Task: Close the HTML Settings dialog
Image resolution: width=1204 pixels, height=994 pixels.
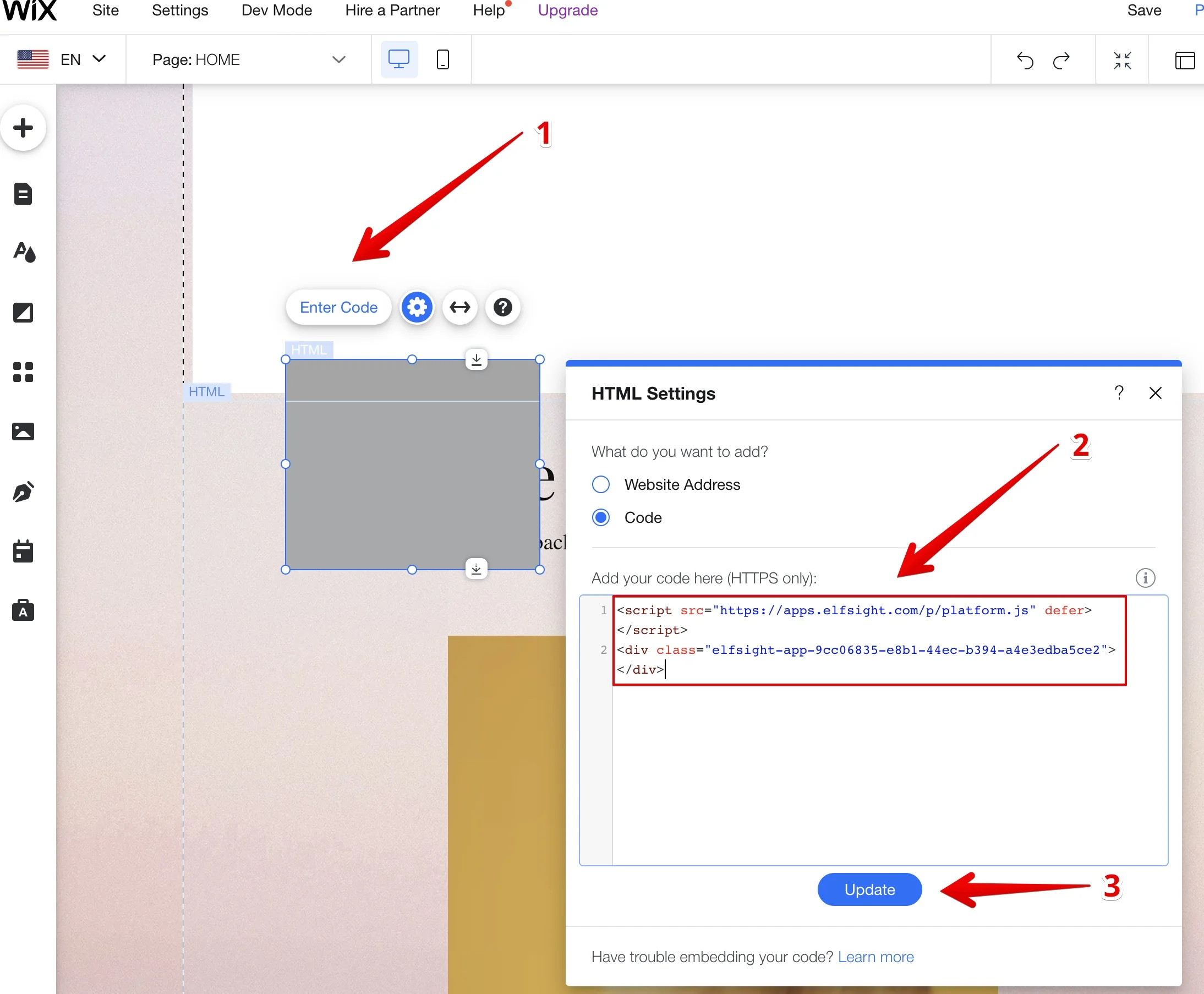Action: (1156, 393)
